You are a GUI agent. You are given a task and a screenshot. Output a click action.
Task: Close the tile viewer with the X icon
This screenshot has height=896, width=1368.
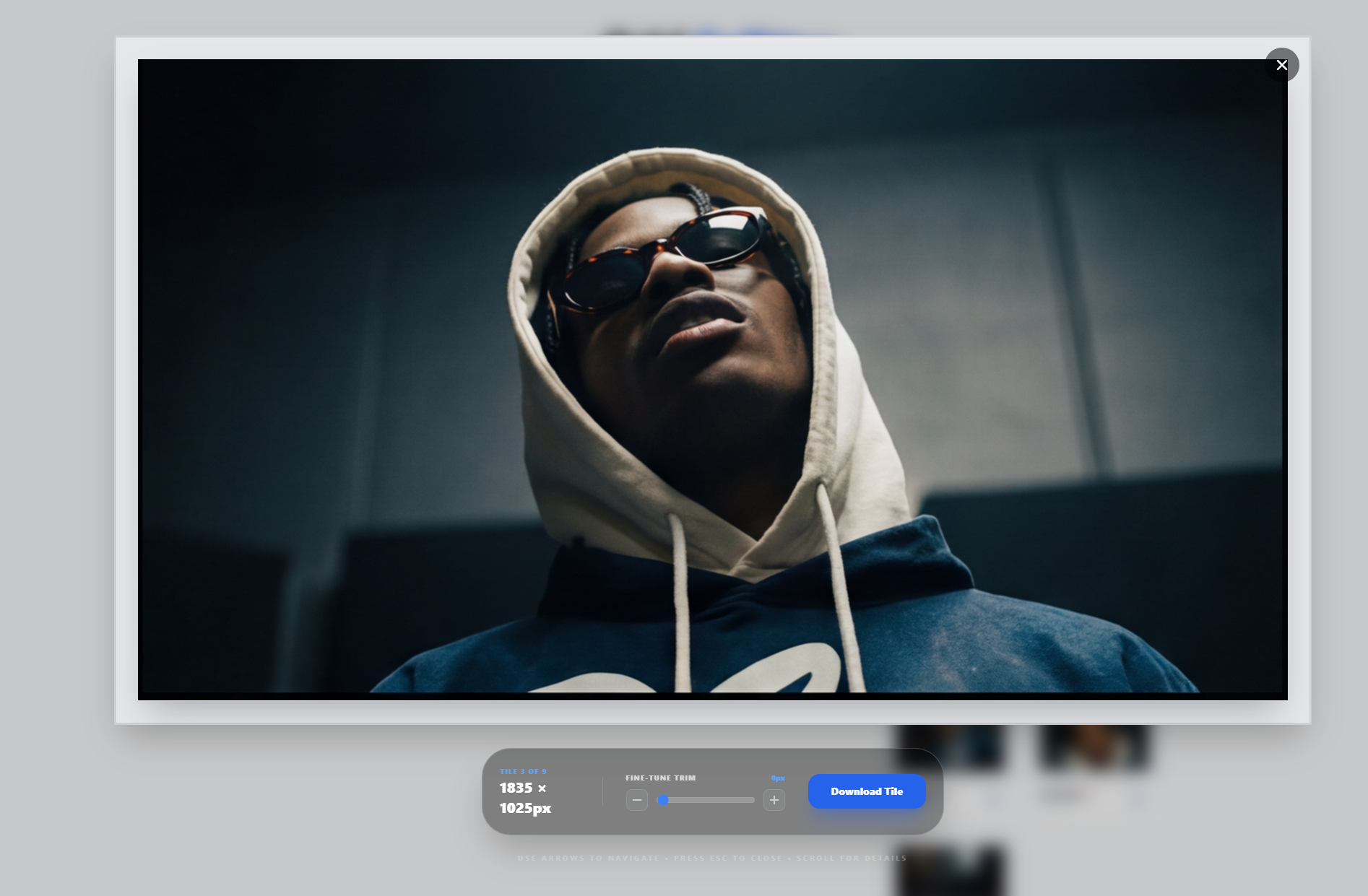[1282, 65]
